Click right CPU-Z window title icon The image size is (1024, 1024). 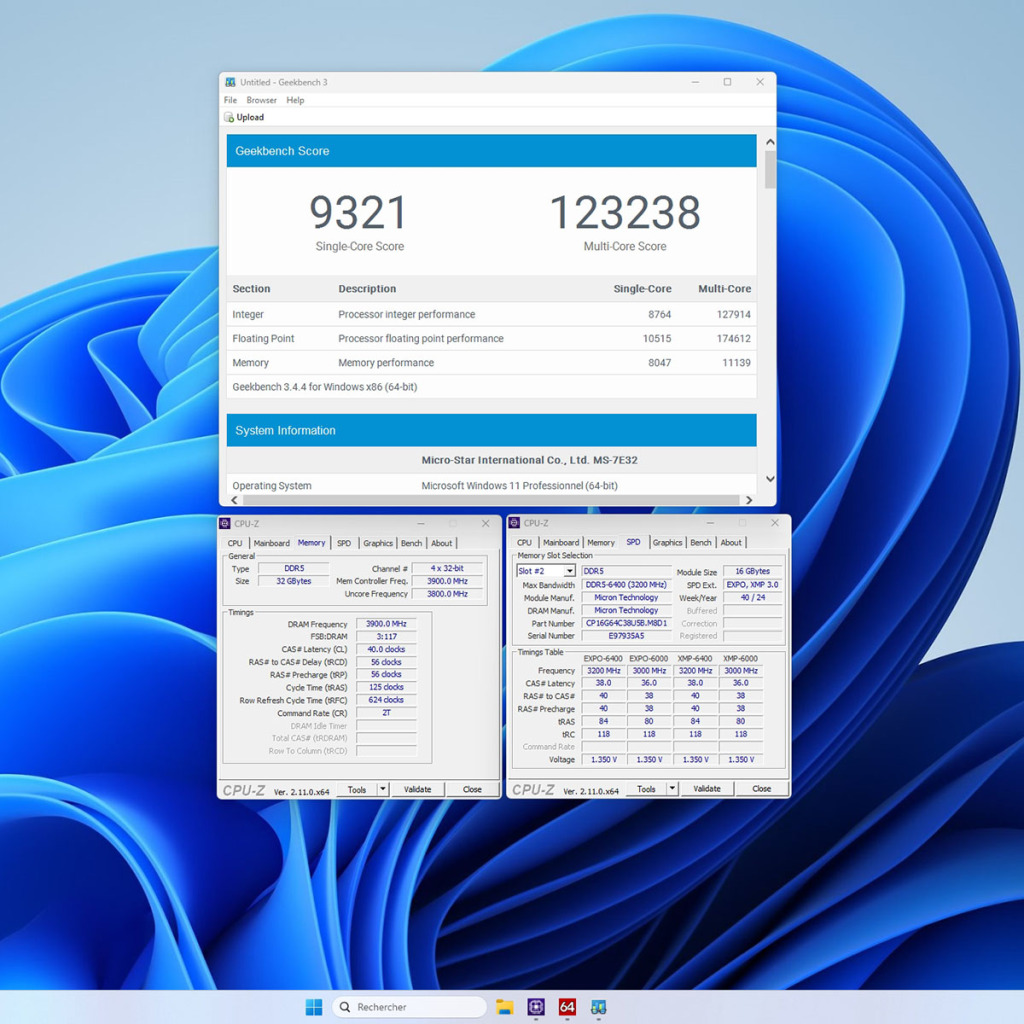(x=515, y=523)
